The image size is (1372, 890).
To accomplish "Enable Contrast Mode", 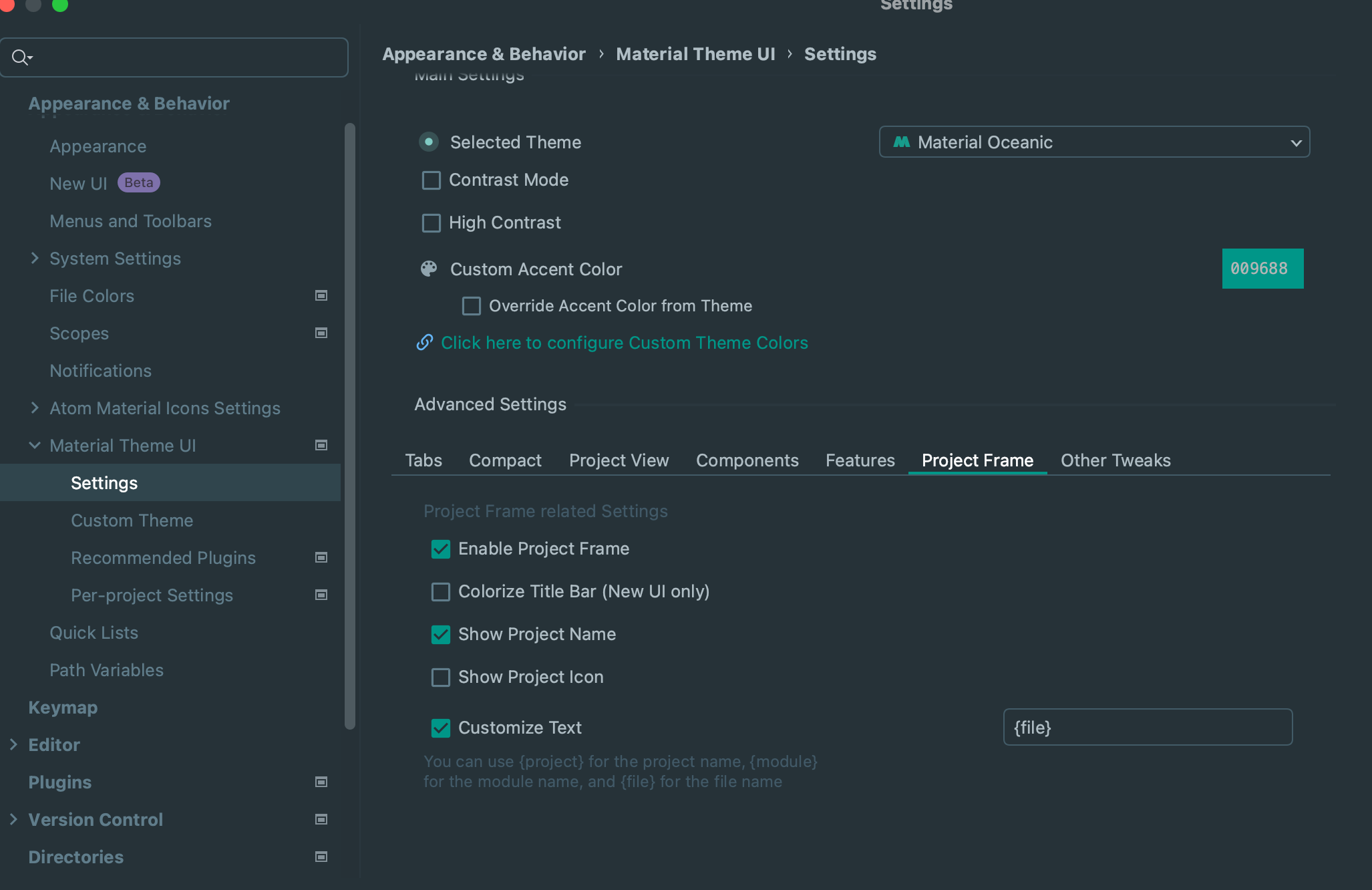I will 431,180.
